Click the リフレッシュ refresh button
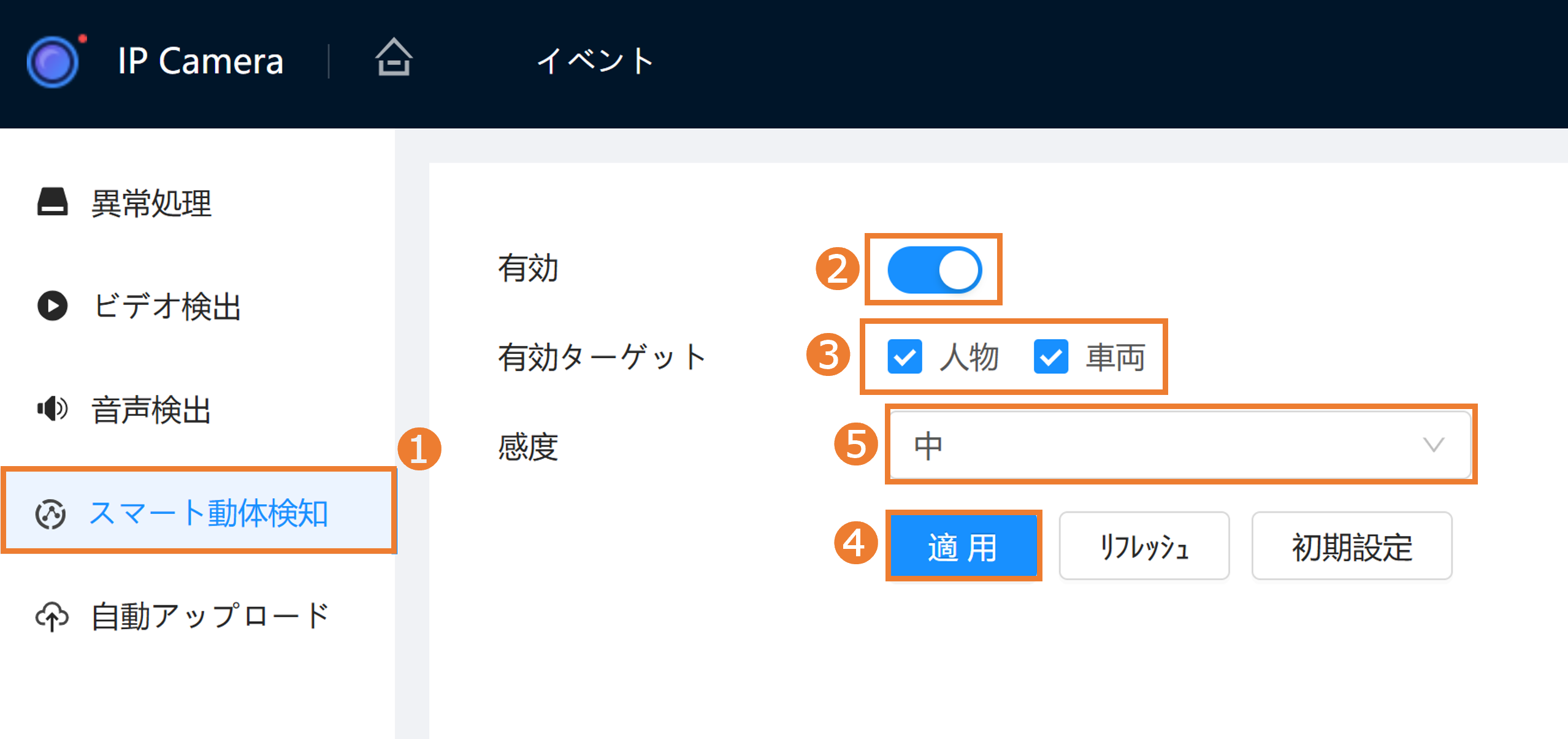 pyautogui.click(x=1144, y=546)
